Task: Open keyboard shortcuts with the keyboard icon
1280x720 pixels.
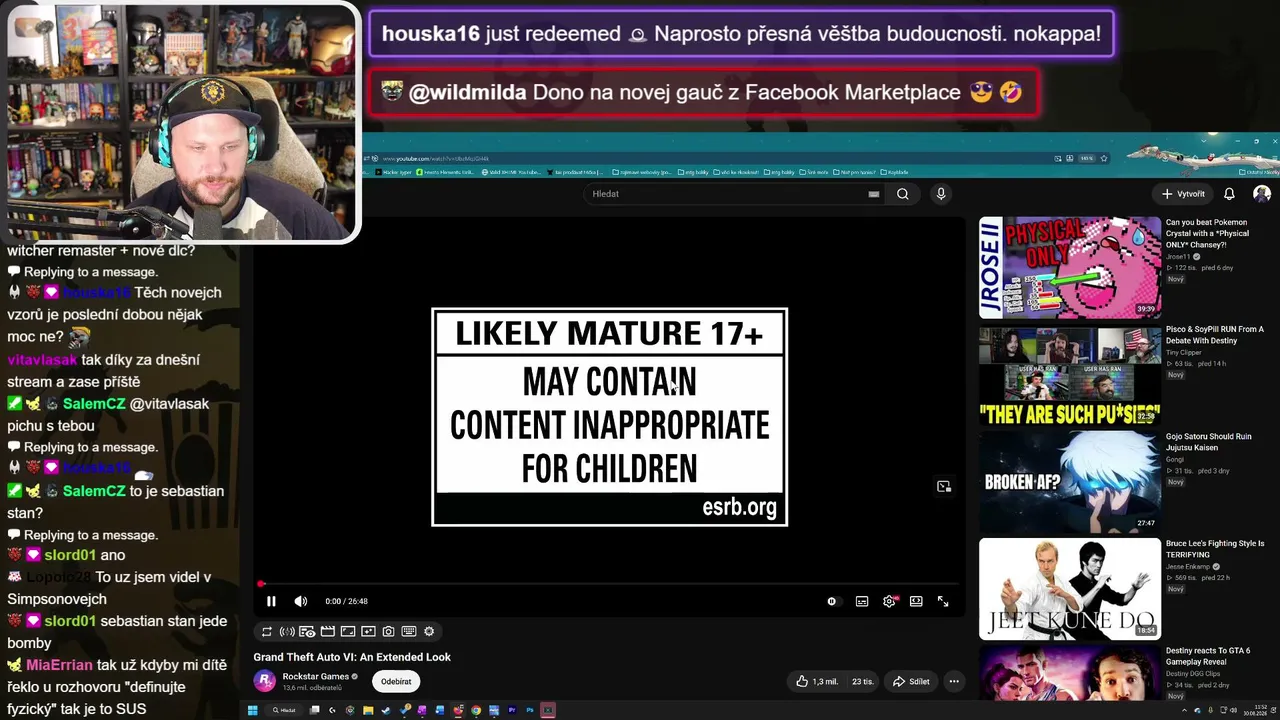Action: (x=409, y=631)
